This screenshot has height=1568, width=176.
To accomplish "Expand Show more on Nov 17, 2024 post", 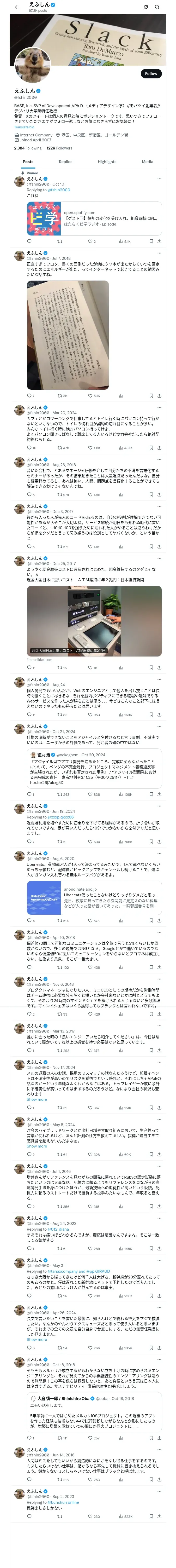I will tap(37, 1099).
